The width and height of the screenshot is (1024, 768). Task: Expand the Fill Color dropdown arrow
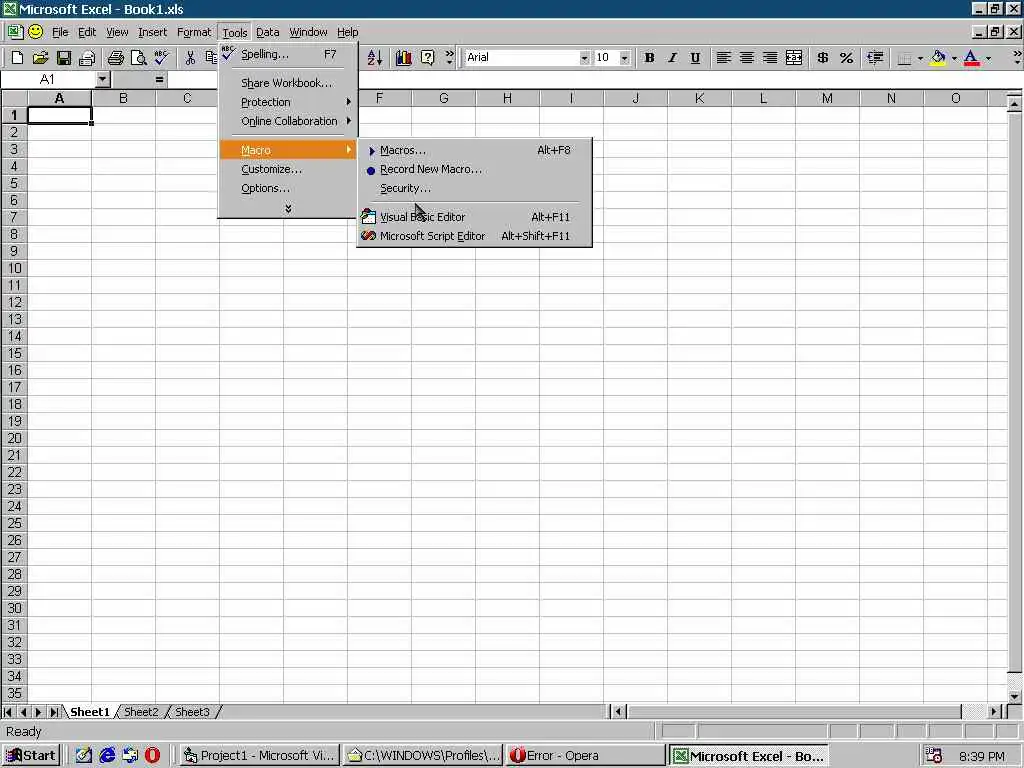[x=954, y=58]
